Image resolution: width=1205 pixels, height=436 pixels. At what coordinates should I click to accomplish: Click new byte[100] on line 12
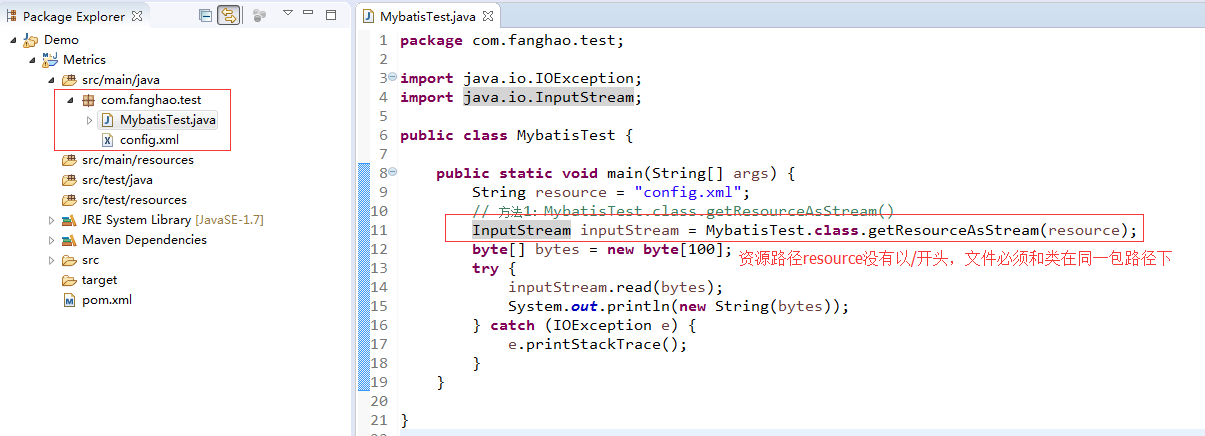pos(665,249)
